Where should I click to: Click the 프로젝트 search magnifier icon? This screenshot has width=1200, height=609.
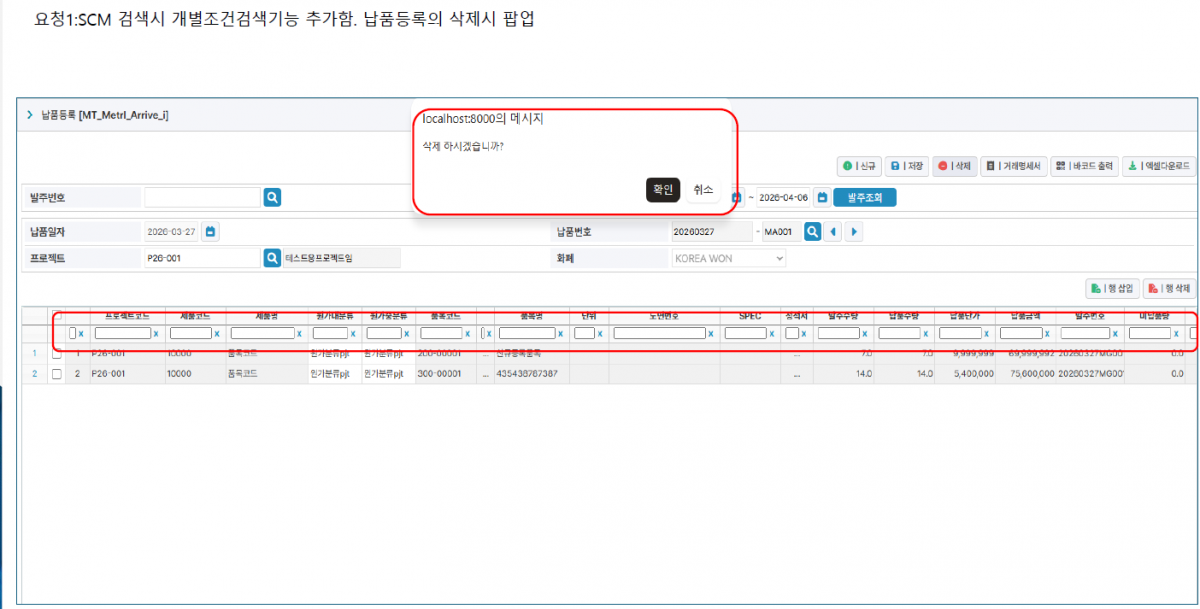point(272,258)
